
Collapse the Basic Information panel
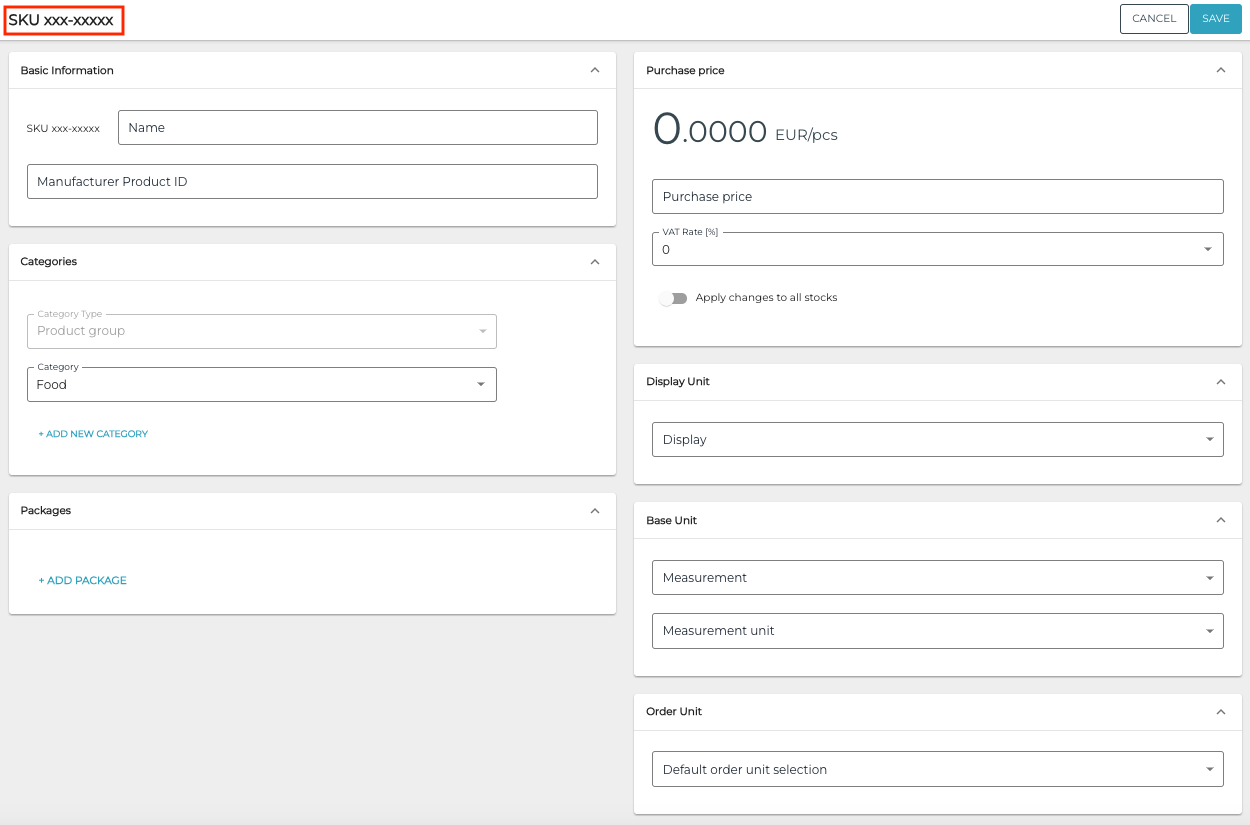pos(595,70)
